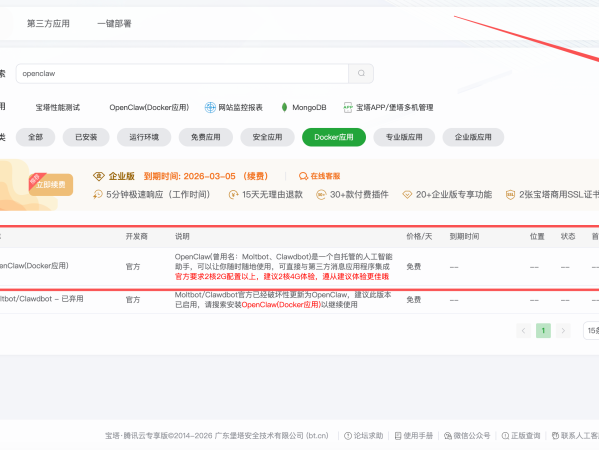
Task: Click the 价格/天 column header
Action: coord(419,236)
